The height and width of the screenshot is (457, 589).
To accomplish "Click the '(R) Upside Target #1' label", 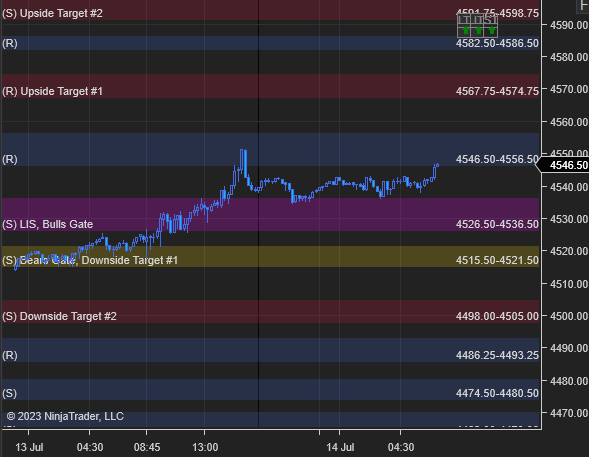I will (x=52, y=91).
